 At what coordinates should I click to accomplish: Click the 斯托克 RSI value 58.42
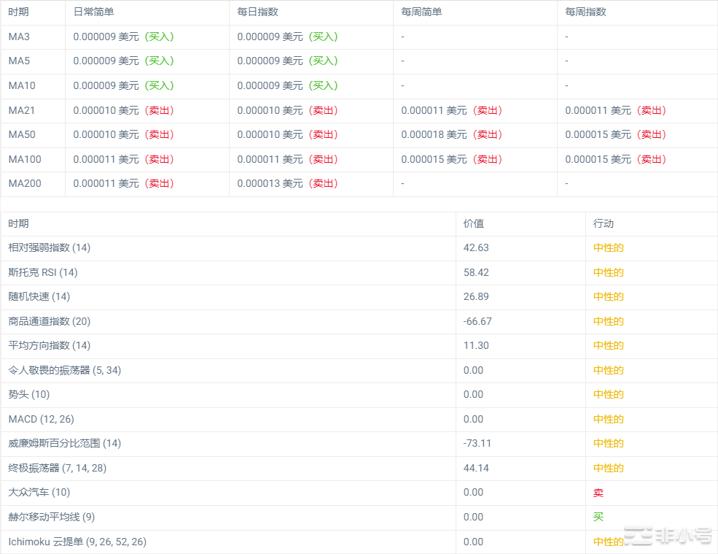[x=476, y=272]
